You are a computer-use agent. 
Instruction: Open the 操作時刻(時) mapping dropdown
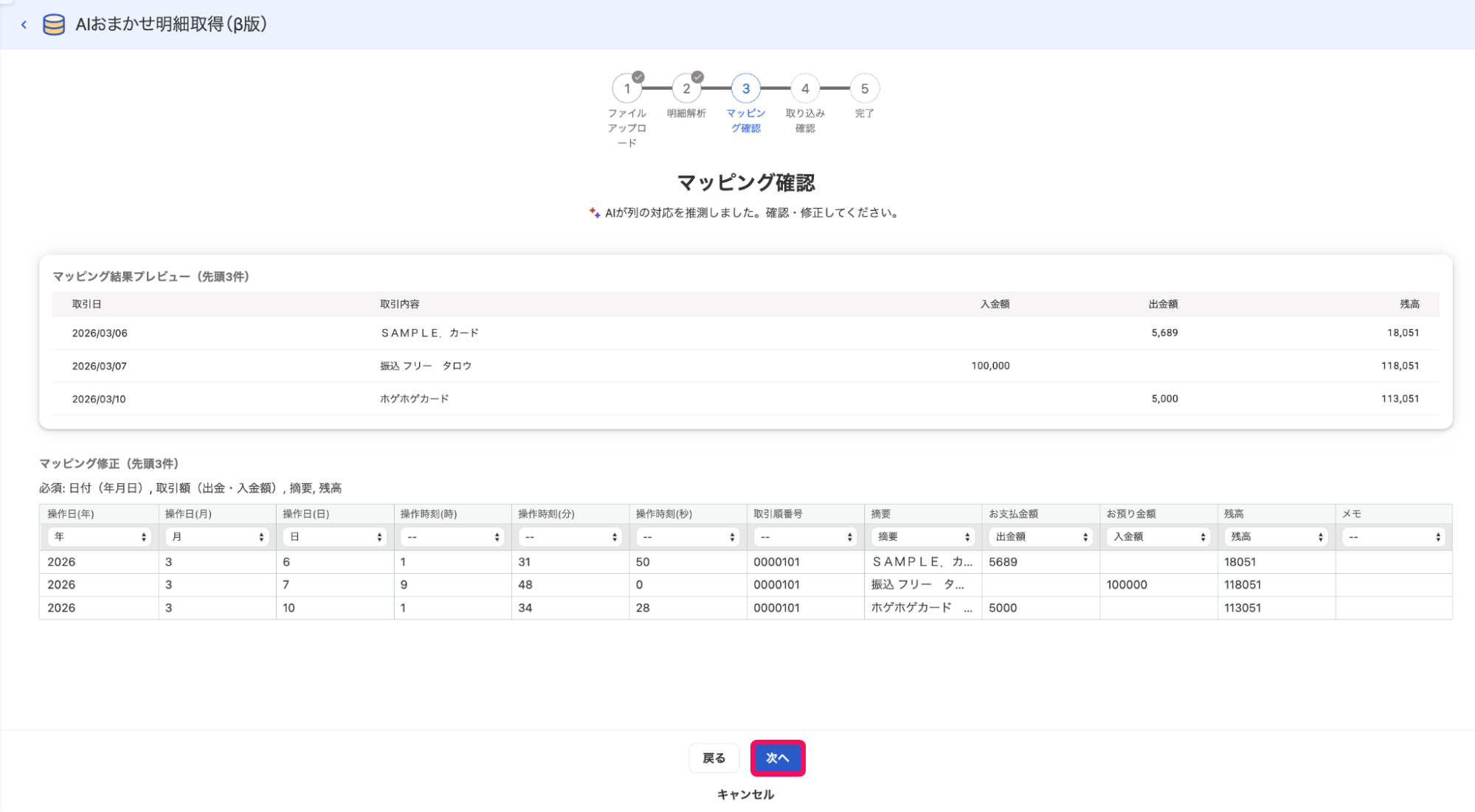coord(452,537)
